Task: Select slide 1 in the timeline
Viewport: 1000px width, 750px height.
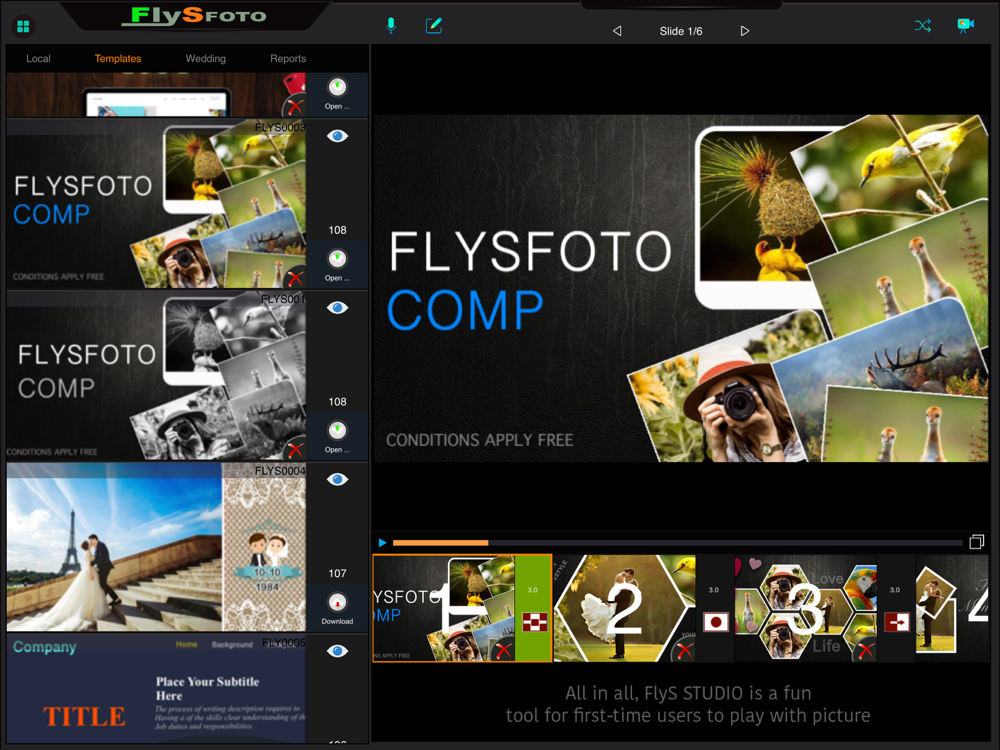Action: pos(445,608)
